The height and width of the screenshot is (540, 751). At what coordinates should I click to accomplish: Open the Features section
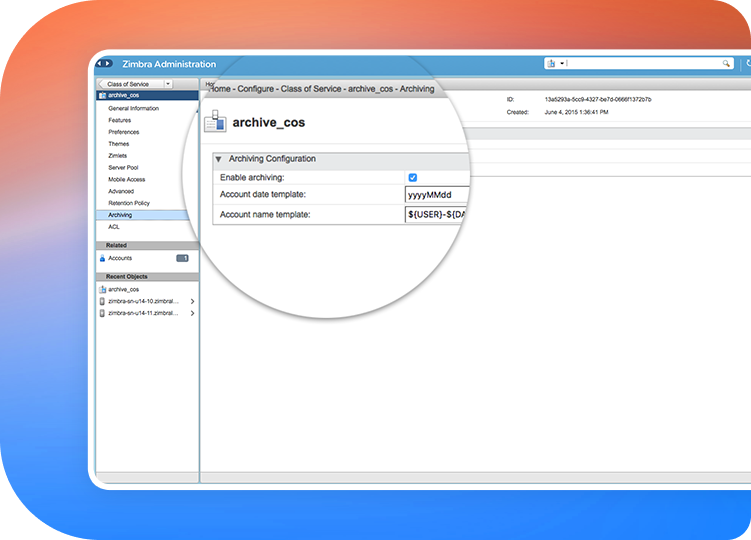[x=119, y=120]
